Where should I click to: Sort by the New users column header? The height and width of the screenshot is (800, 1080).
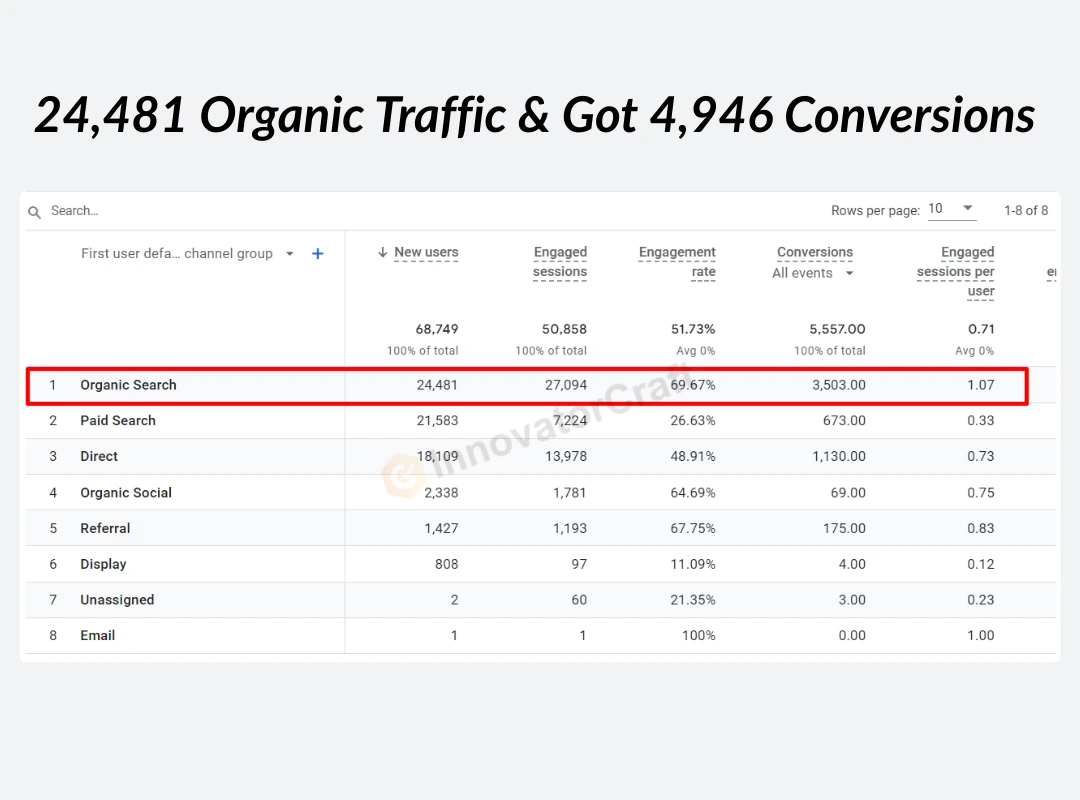point(426,253)
